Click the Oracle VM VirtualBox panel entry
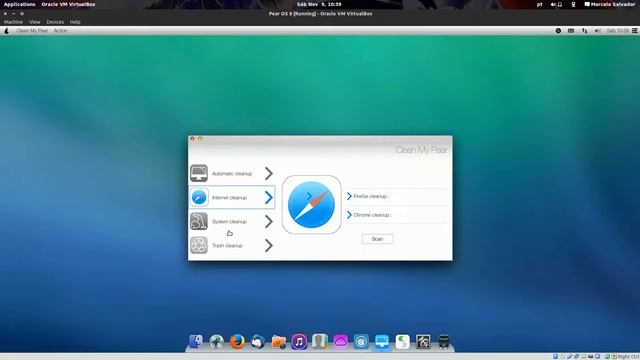Viewport: 640px width, 360px height. point(68,4)
